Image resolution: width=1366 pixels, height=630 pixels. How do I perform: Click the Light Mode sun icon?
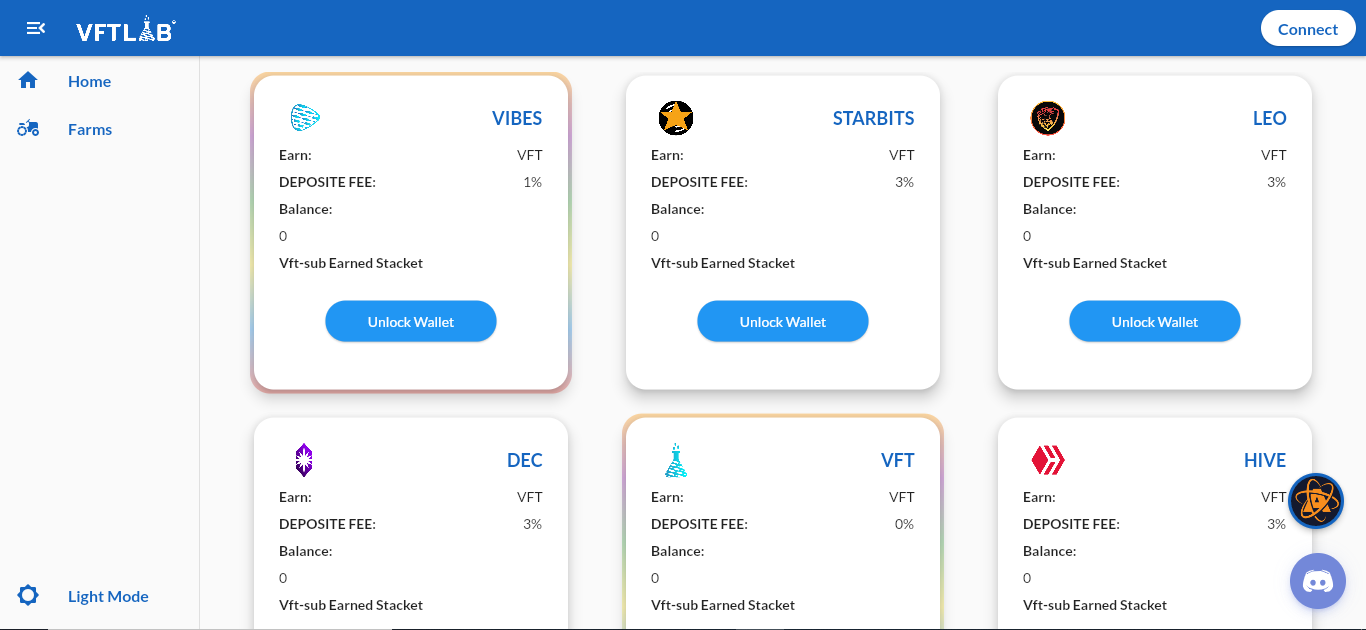[x=28, y=596]
